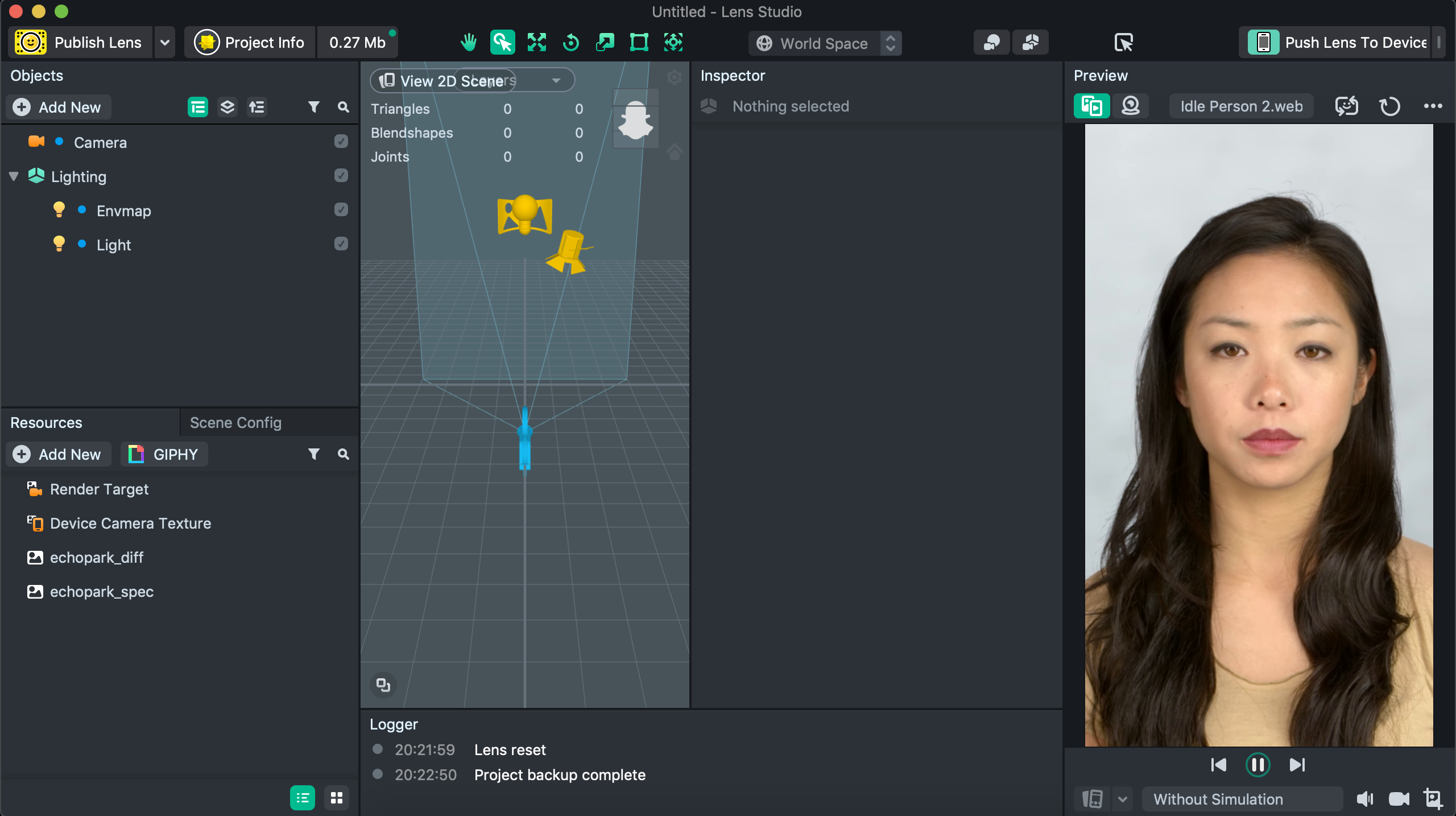The image size is (1456, 816).
Task: Search the Resources panel
Action: (344, 454)
